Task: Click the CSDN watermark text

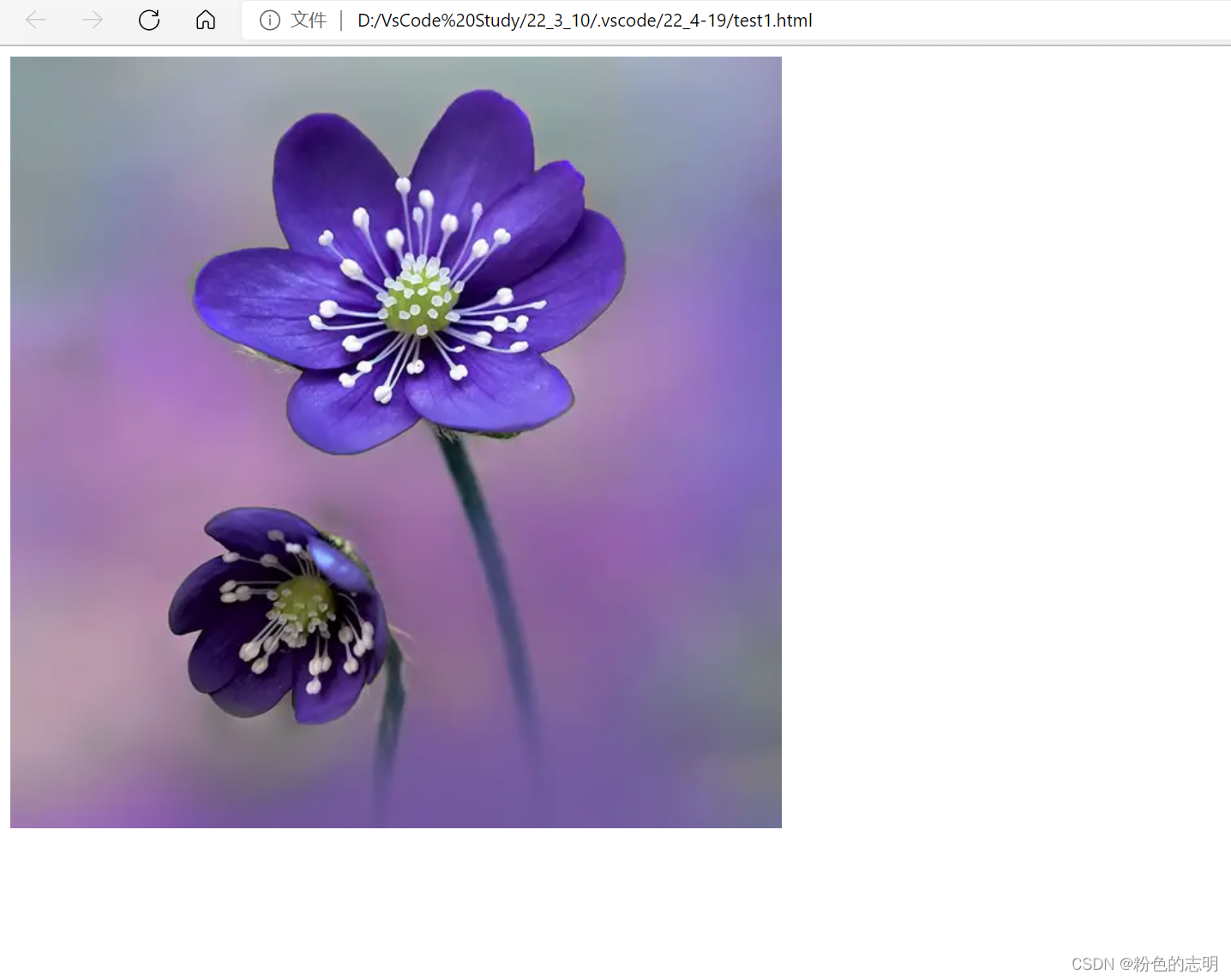Action: (1094, 964)
